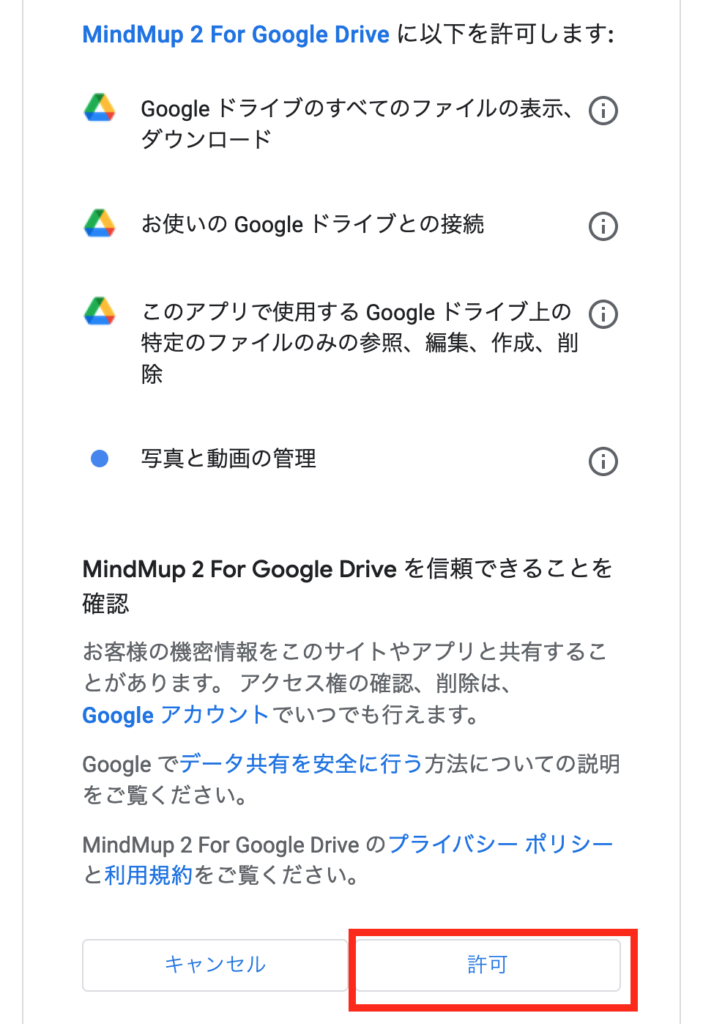Screen dimensions: 703x1024
Task: Click blue dot beside photos management
Action: click(x=99, y=458)
